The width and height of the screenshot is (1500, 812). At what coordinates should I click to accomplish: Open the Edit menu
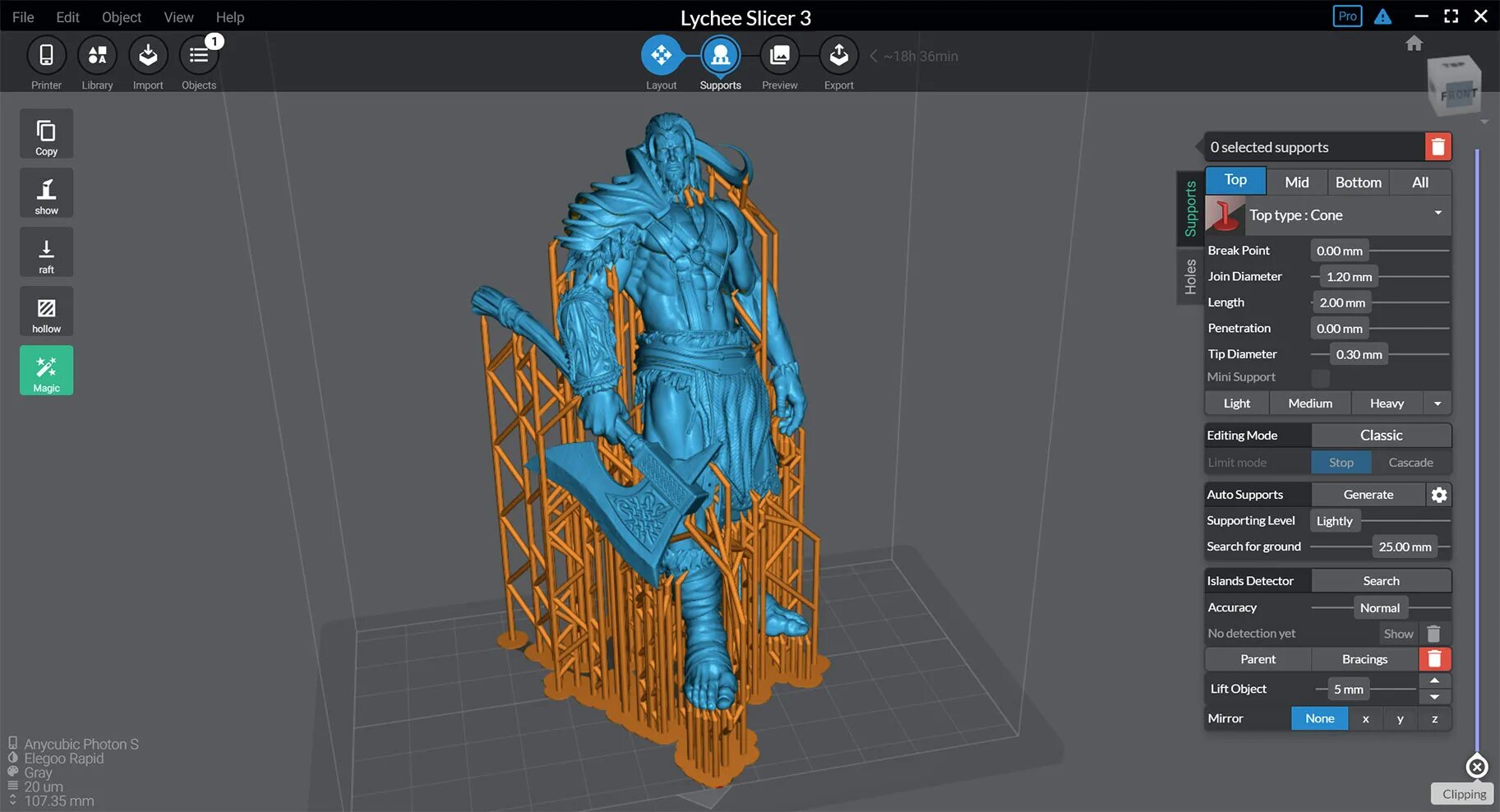(x=67, y=17)
